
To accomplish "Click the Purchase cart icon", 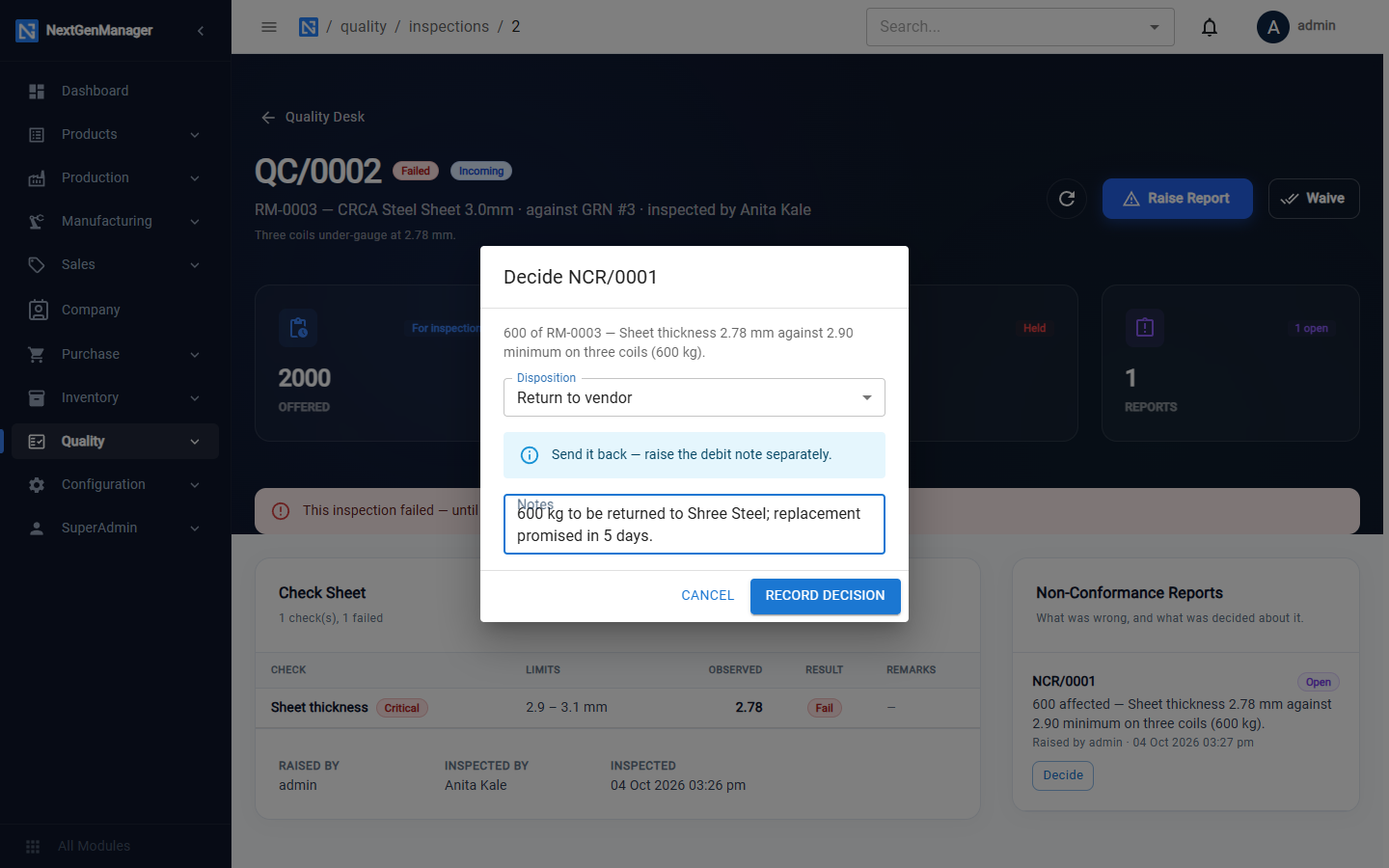I will (37, 355).
